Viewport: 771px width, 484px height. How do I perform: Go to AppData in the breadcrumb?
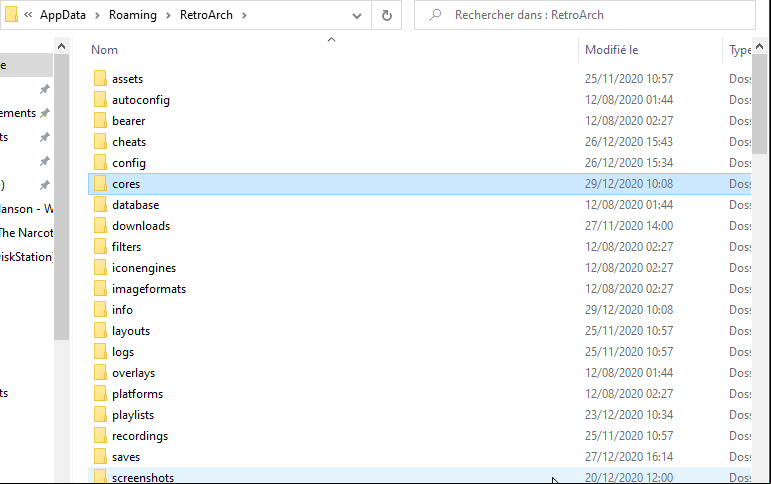coord(63,15)
